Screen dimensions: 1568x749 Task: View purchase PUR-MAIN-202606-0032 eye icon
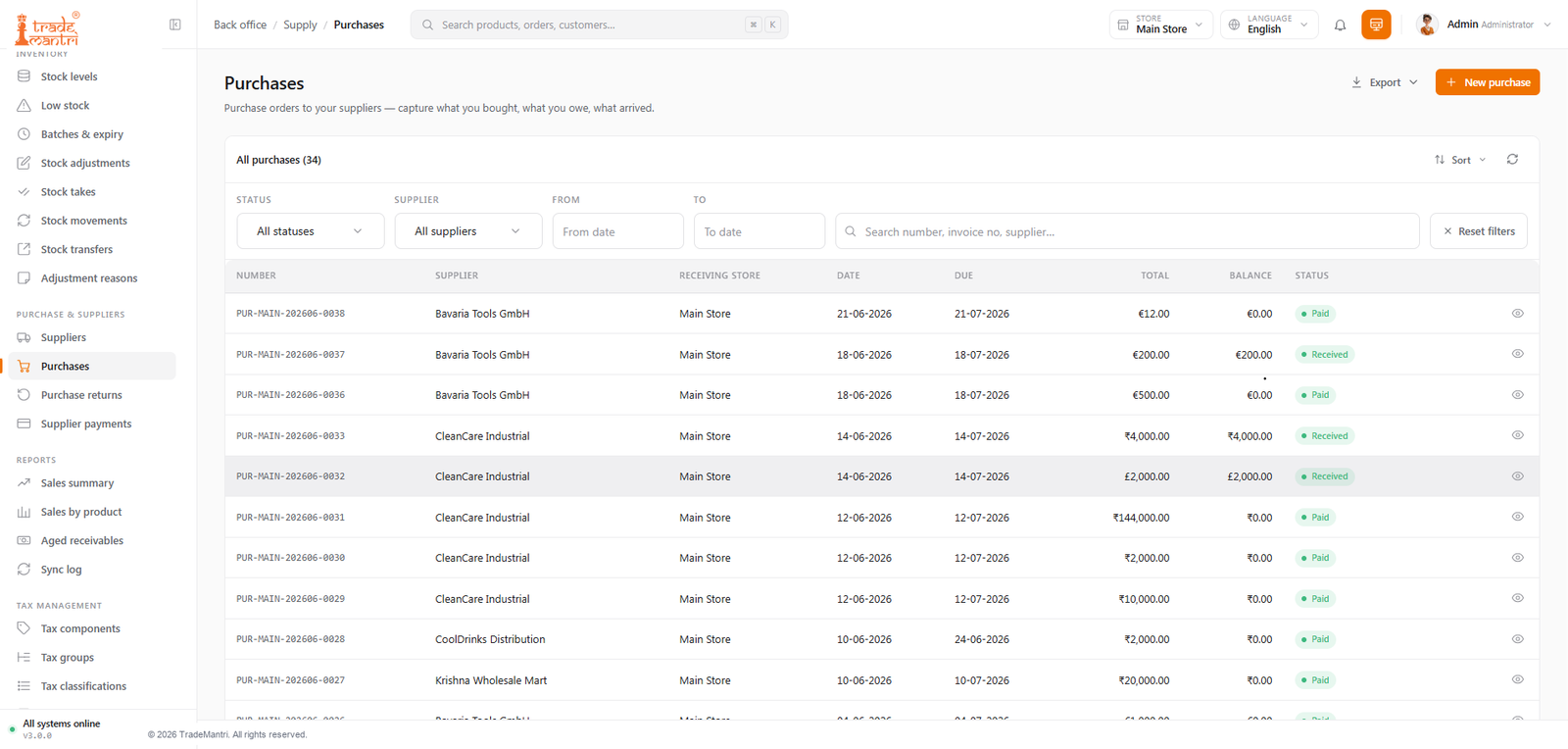tap(1517, 476)
